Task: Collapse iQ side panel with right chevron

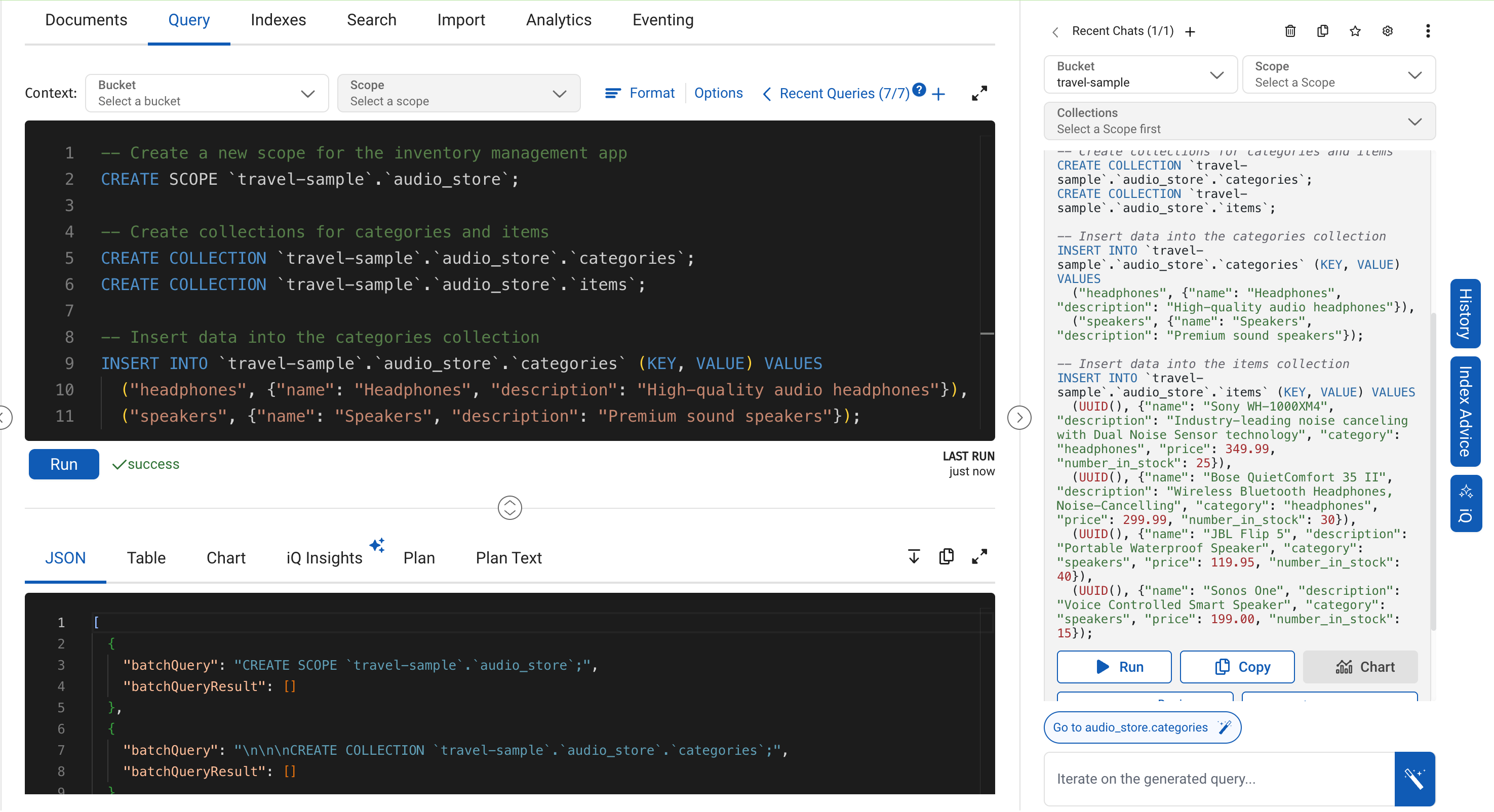Action: [x=1019, y=417]
